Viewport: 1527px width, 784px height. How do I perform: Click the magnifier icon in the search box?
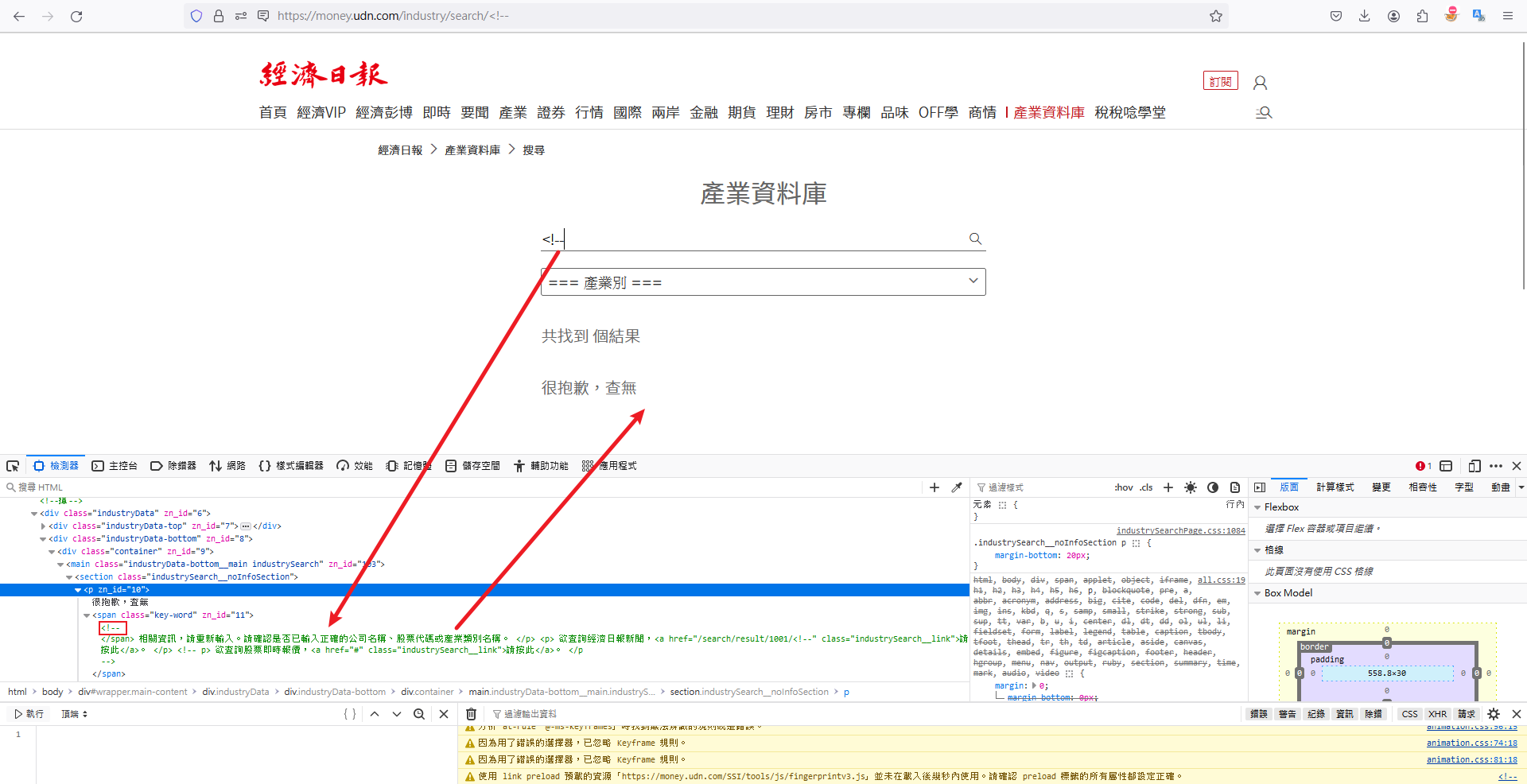tap(976, 239)
